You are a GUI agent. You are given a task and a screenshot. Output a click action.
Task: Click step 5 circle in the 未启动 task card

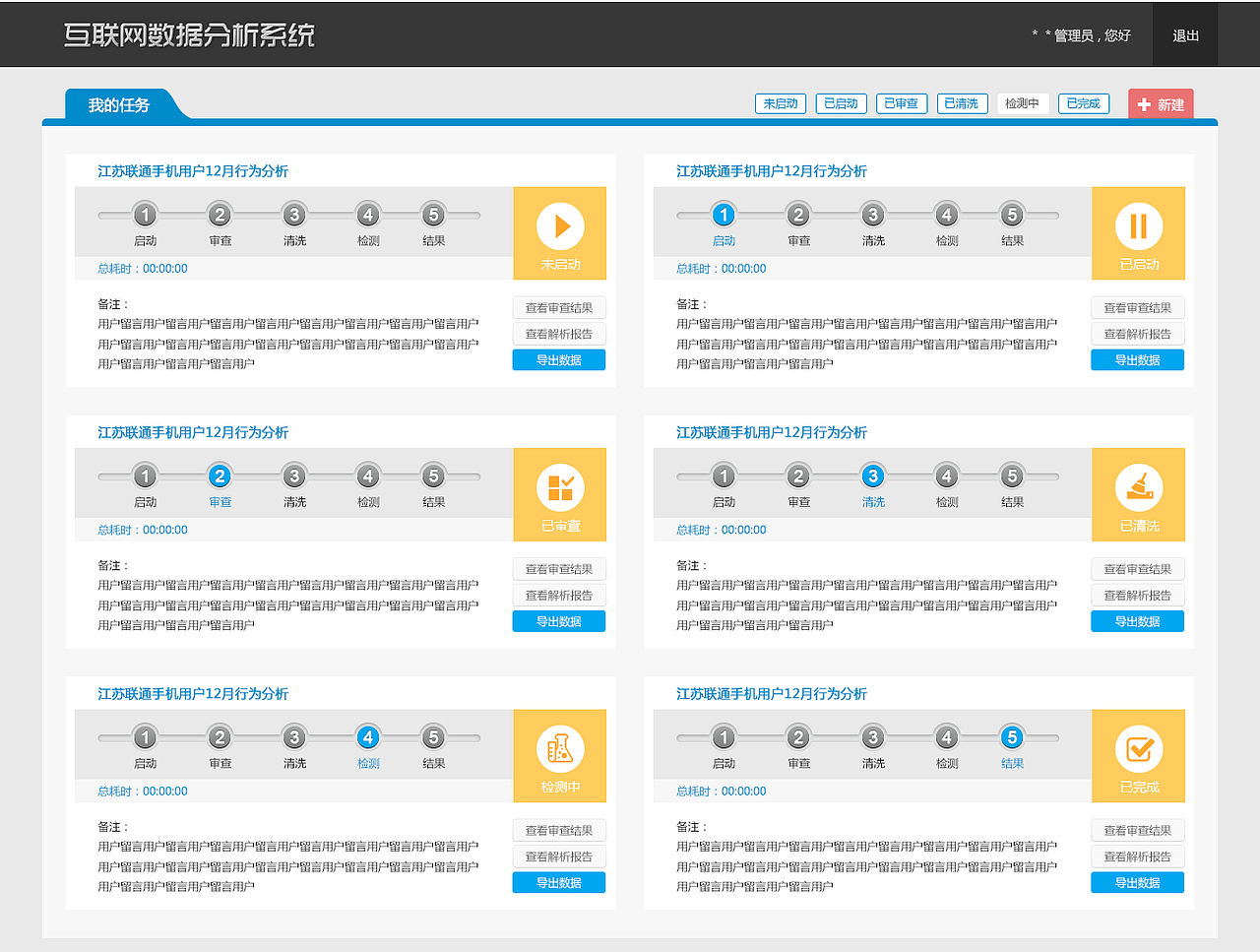(x=433, y=215)
